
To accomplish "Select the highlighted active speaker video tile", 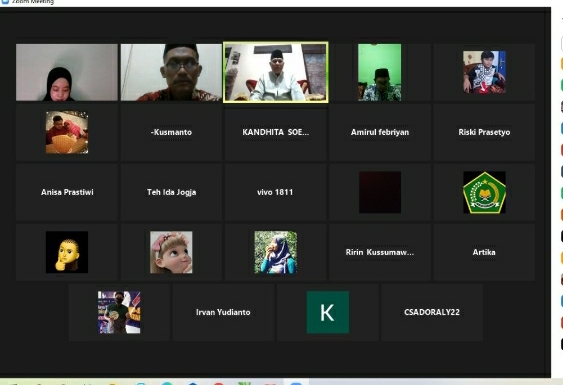I will point(275,73).
